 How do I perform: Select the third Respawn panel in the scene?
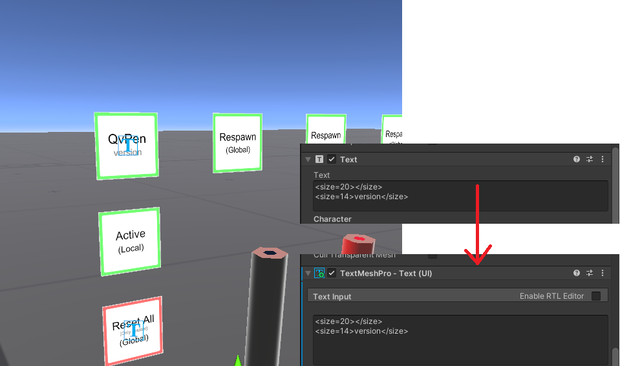point(326,129)
